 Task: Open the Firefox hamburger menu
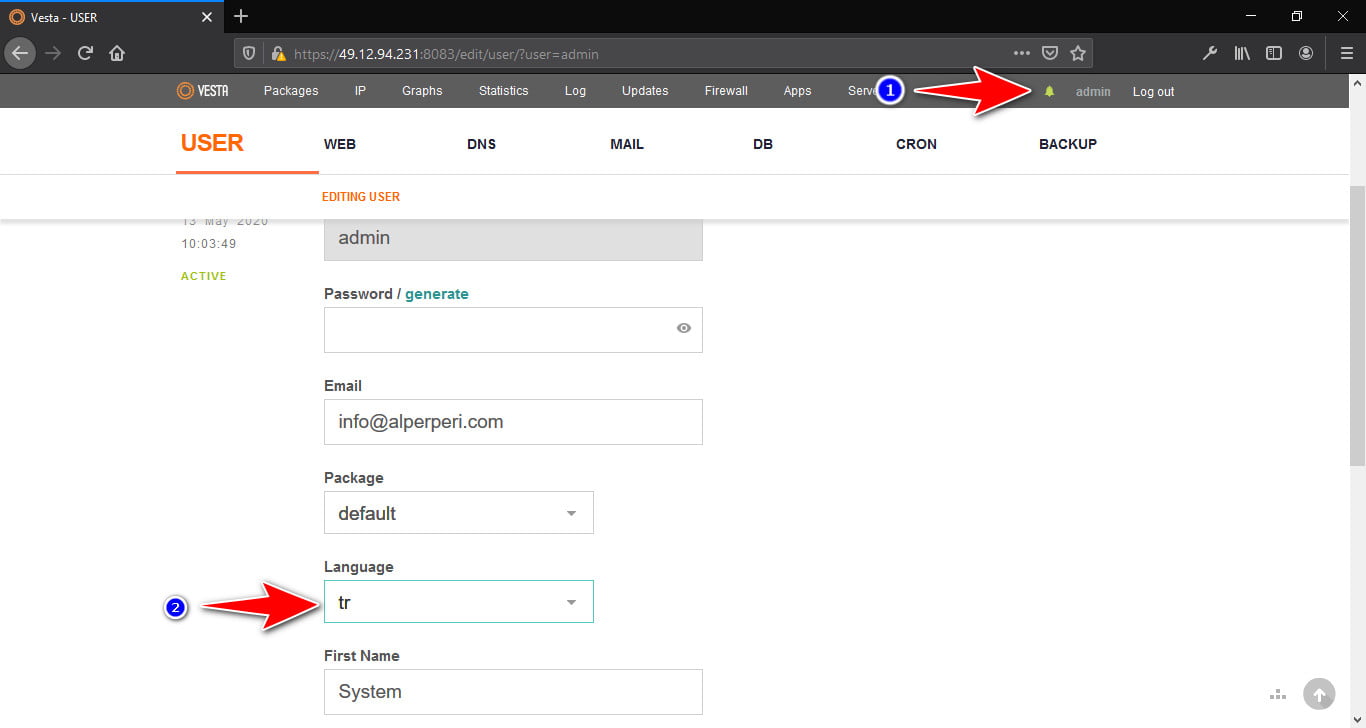(1346, 53)
